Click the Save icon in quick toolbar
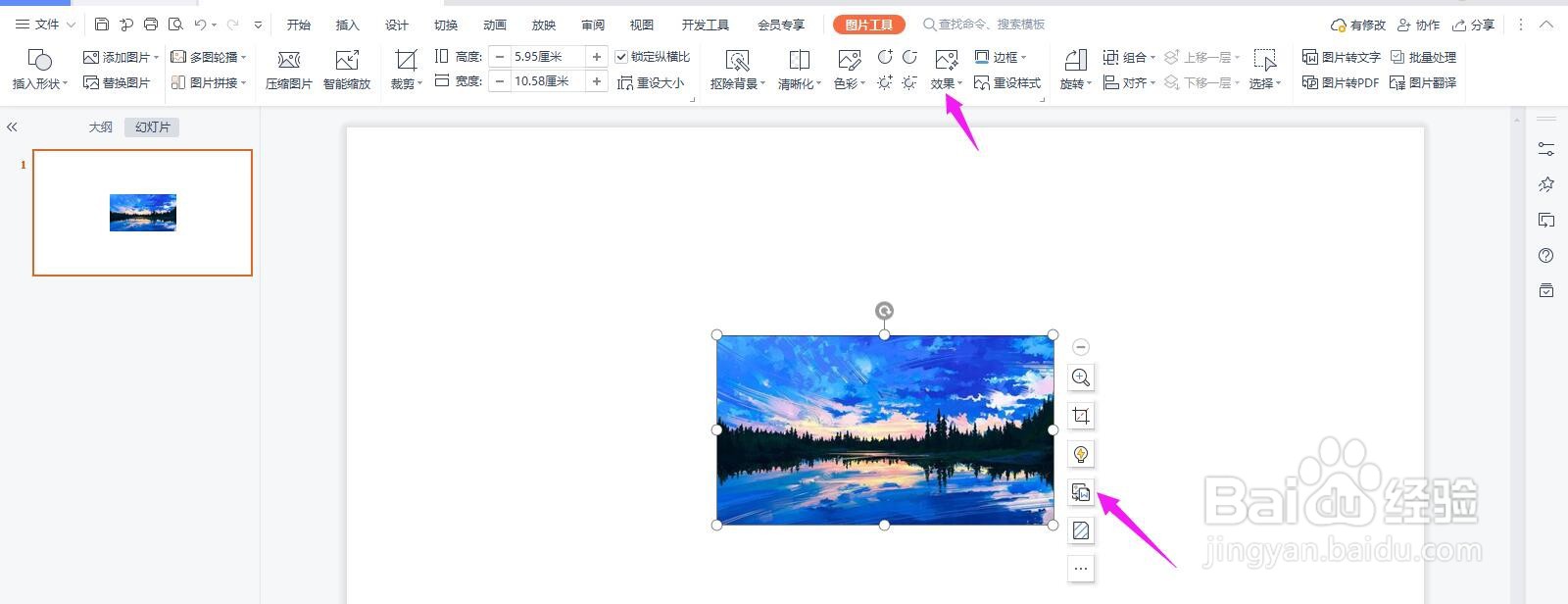The image size is (1568, 604). [x=102, y=25]
